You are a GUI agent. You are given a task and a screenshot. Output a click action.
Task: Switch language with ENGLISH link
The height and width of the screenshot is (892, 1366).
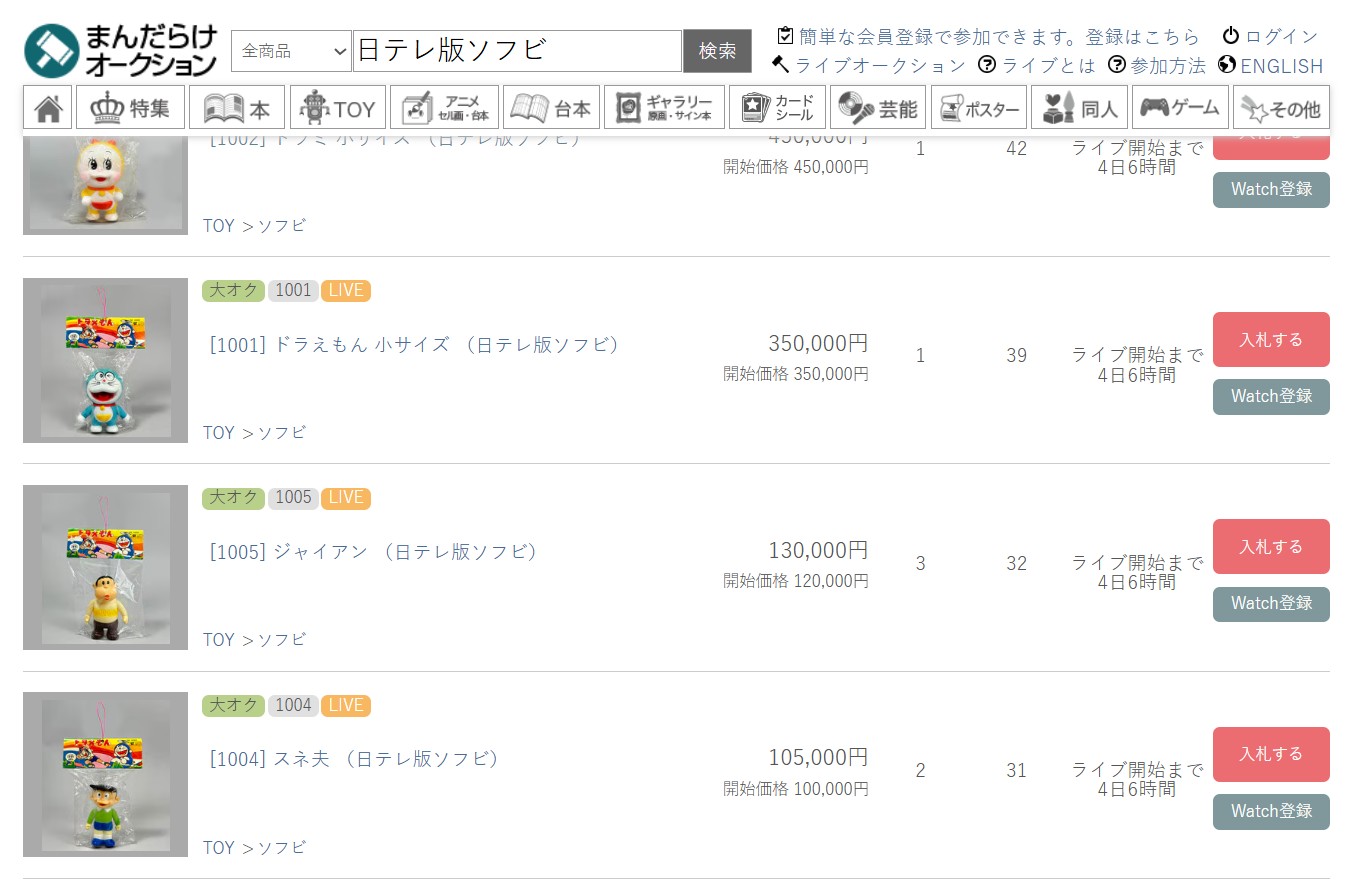[x=1271, y=66]
